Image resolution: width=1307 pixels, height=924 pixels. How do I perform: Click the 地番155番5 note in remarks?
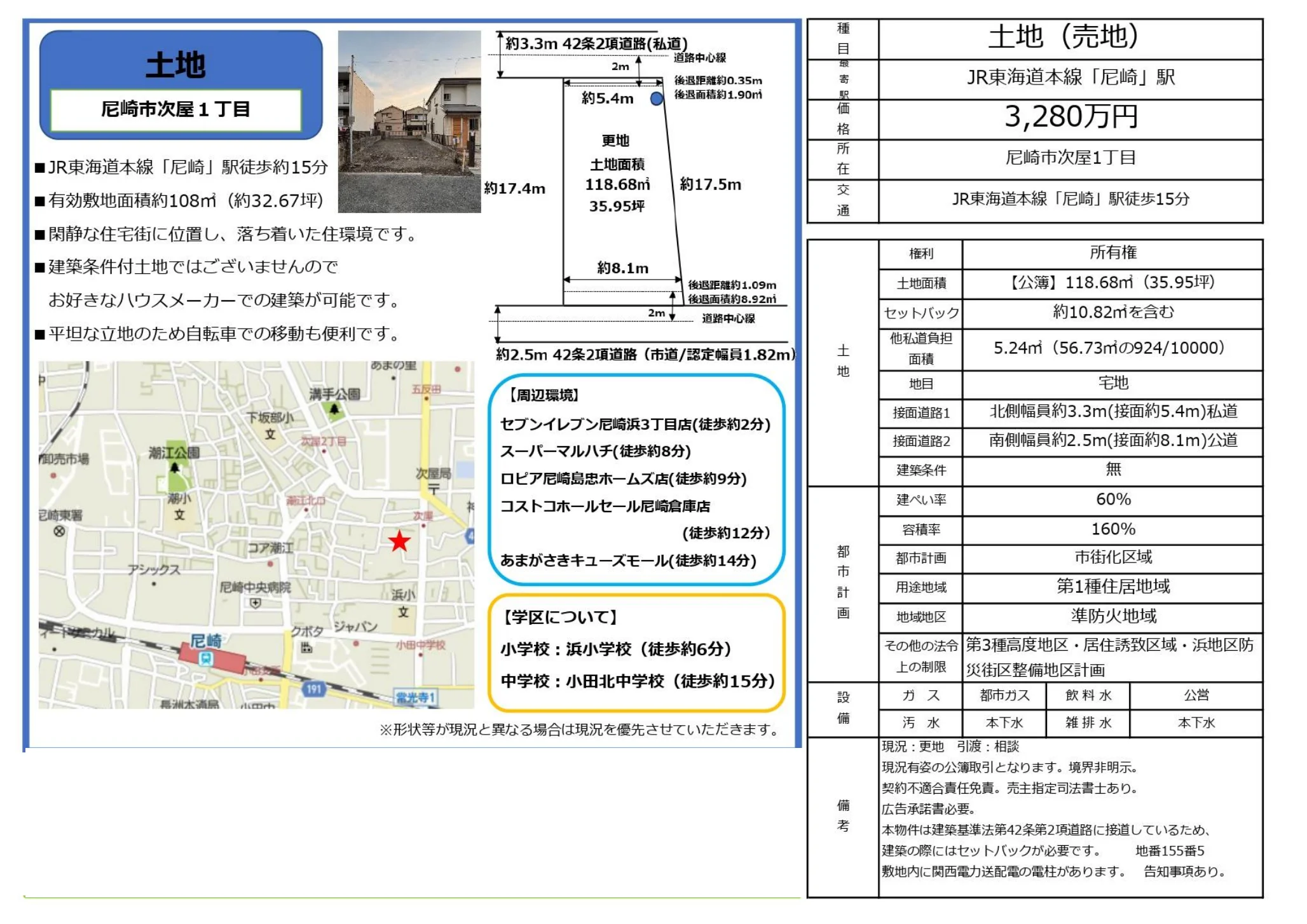coord(1170,851)
